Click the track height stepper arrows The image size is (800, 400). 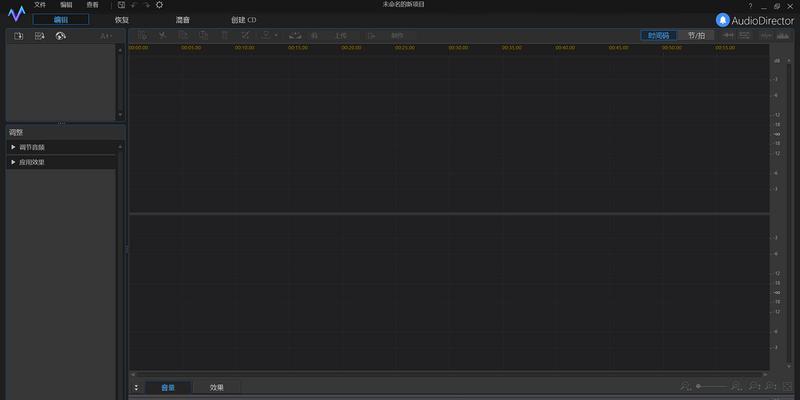136,387
